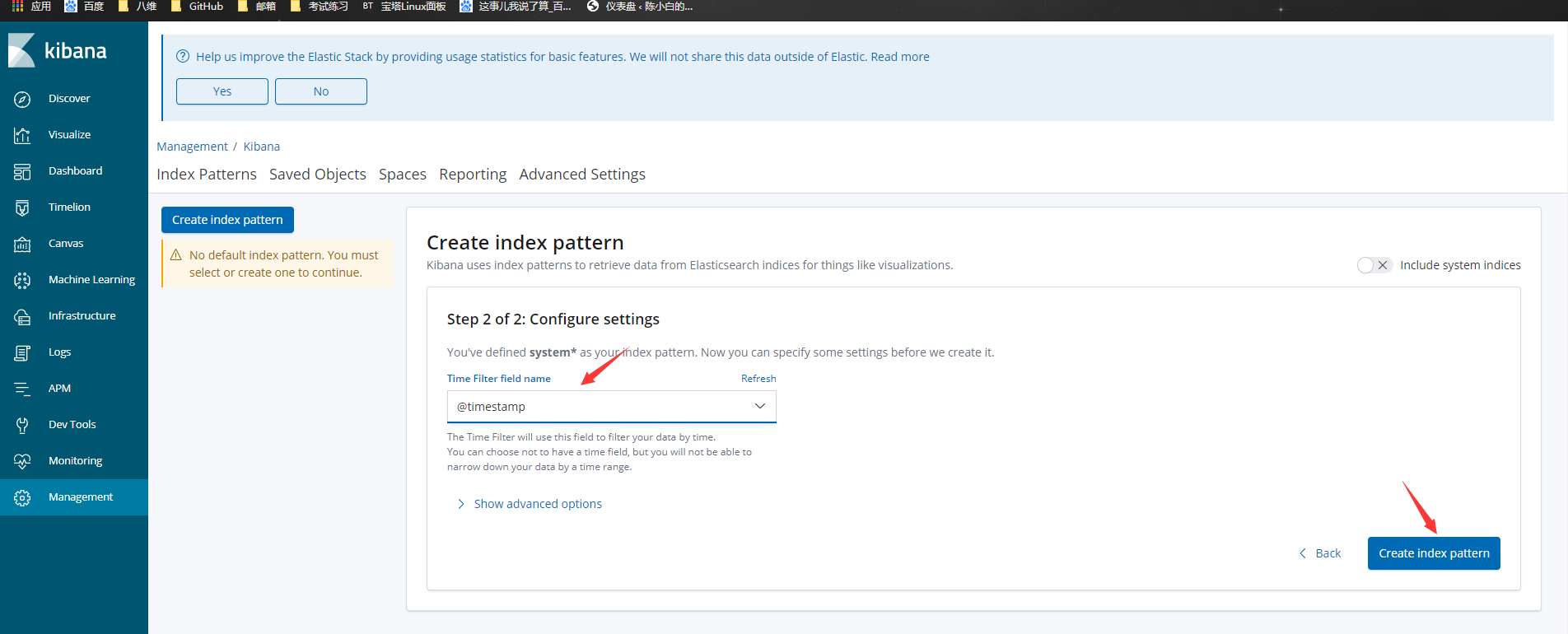The height and width of the screenshot is (634, 1568).
Task: Select Machine Learning label in sidebar
Action: click(x=91, y=280)
